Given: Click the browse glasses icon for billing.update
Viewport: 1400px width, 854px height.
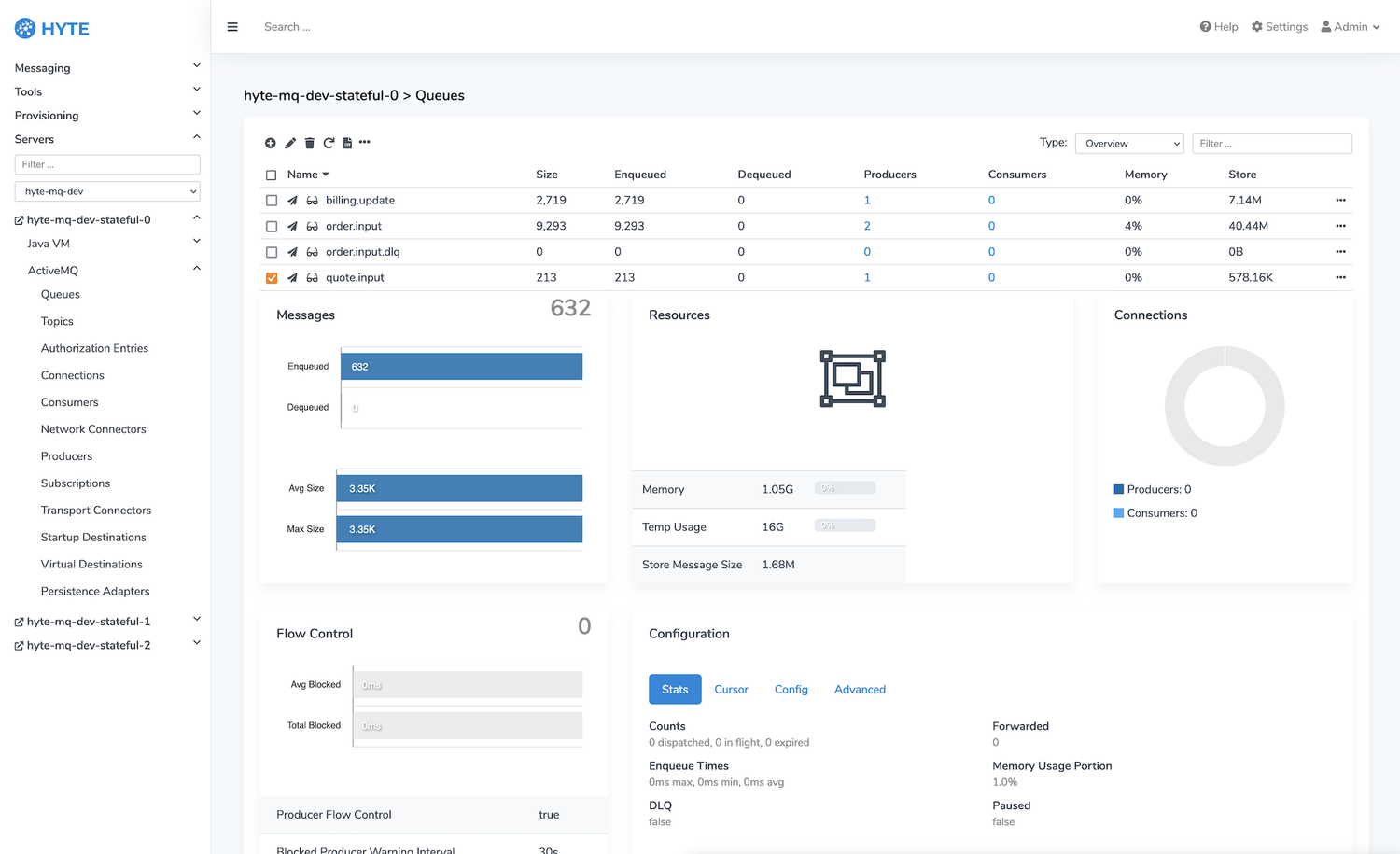Looking at the screenshot, I should point(313,201).
